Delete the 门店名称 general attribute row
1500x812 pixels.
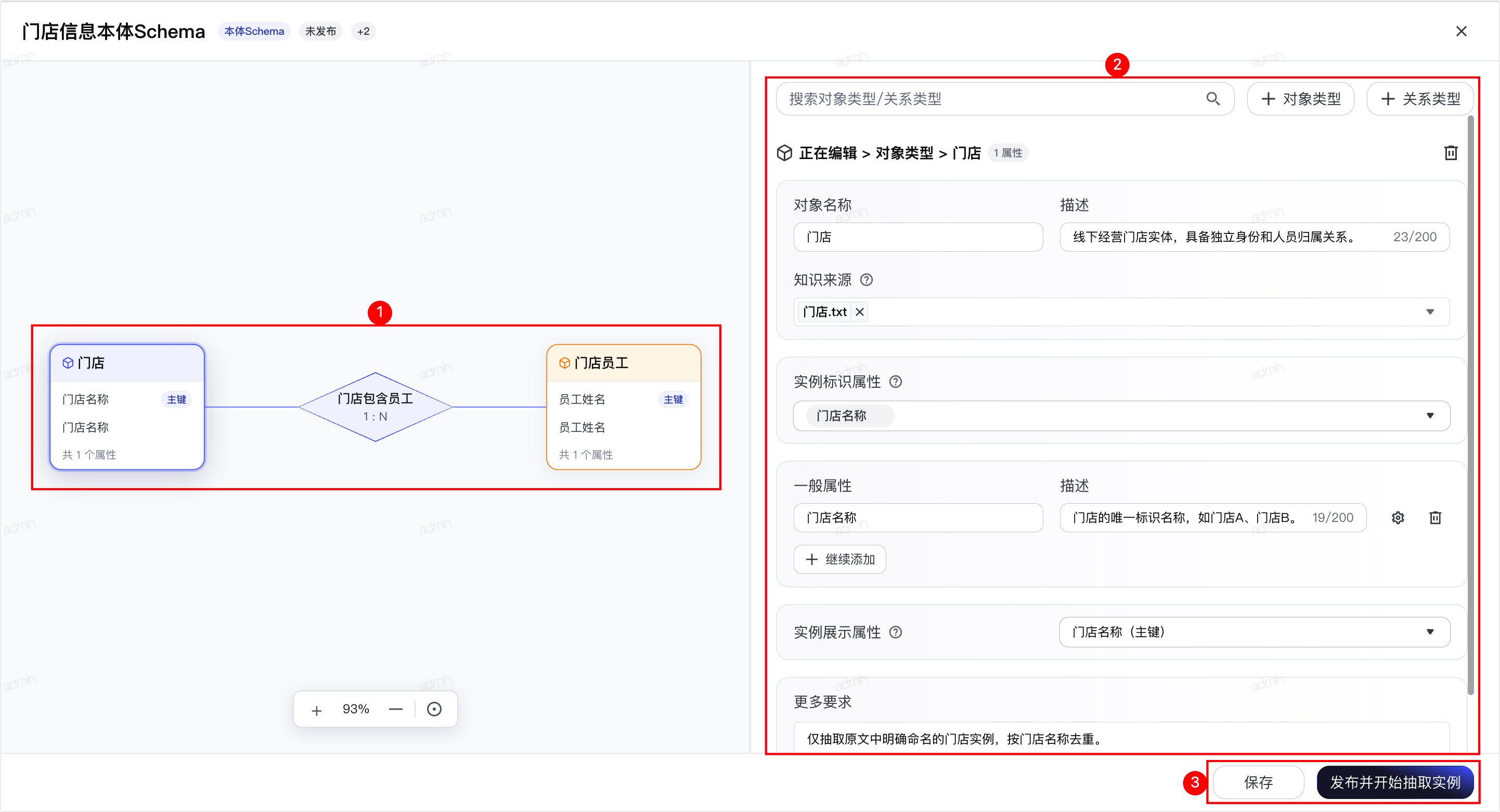click(x=1436, y=517)
